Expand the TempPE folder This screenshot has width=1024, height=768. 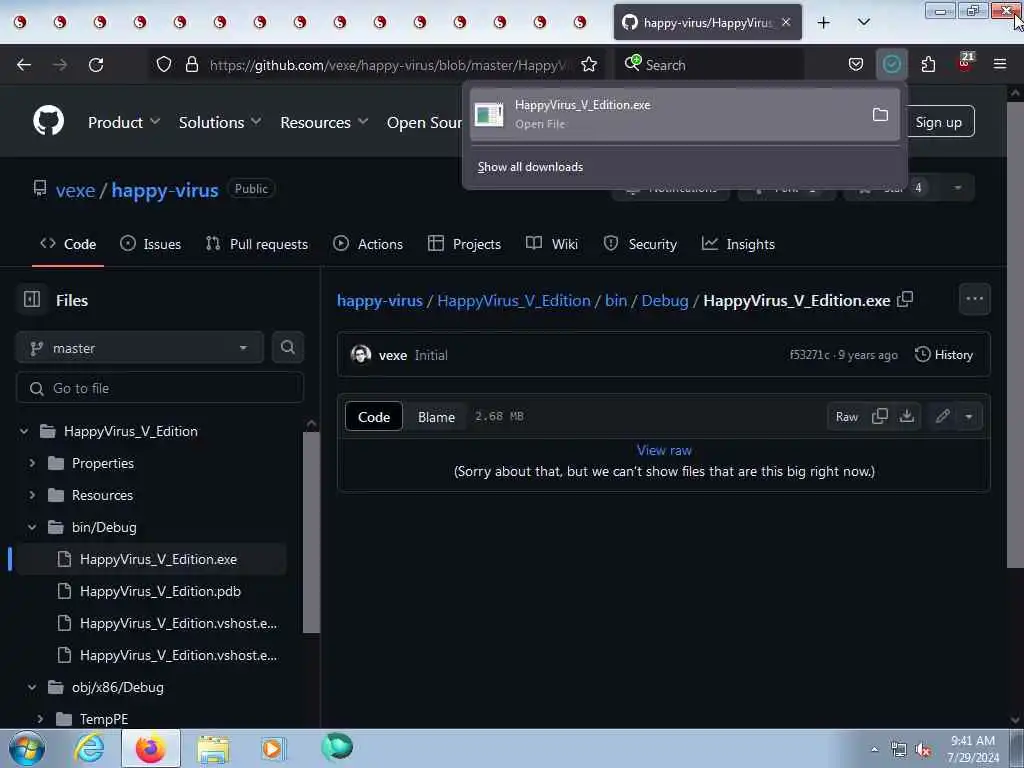point(40,719)
